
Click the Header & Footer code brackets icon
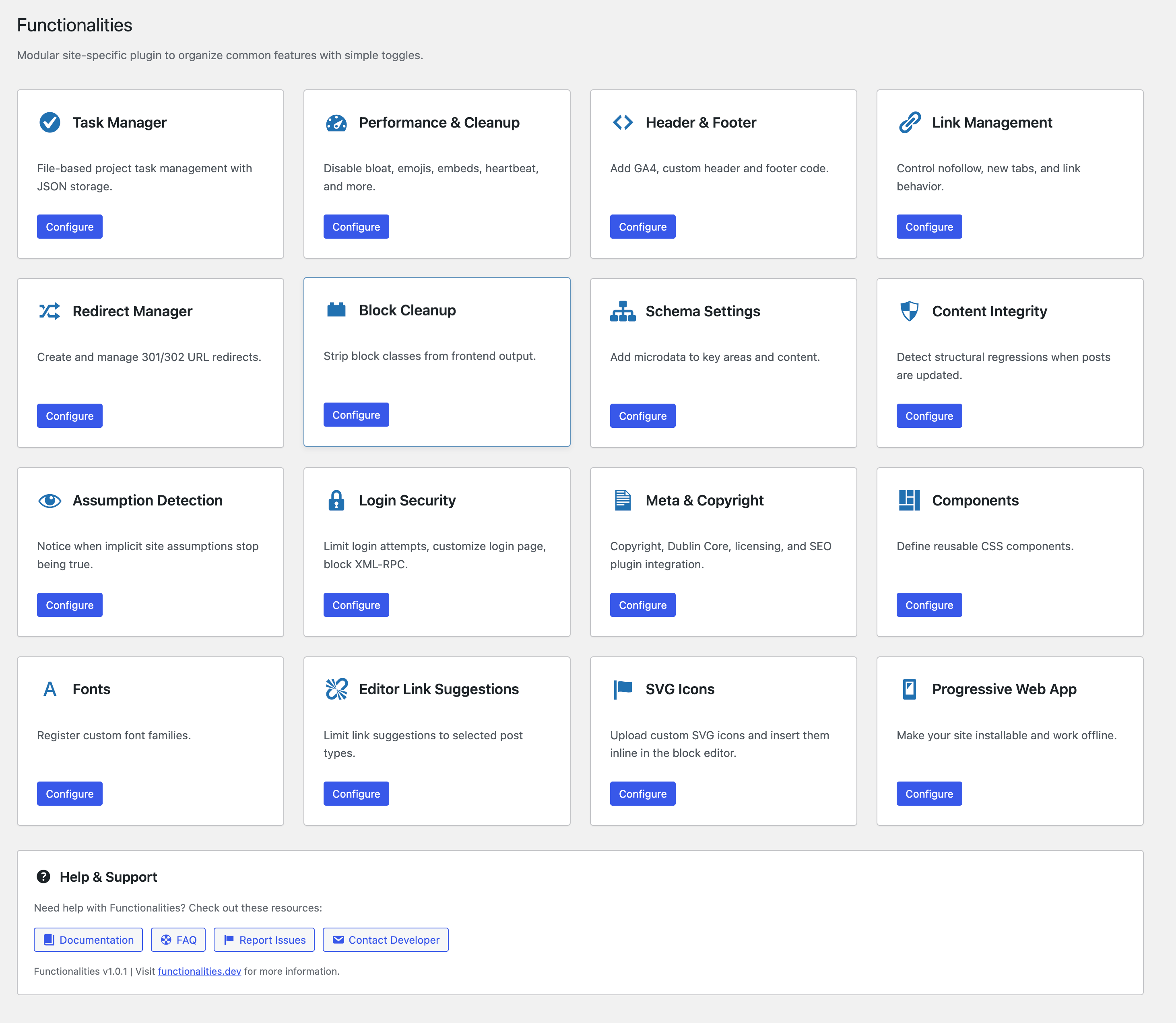(x=623, y=122)
